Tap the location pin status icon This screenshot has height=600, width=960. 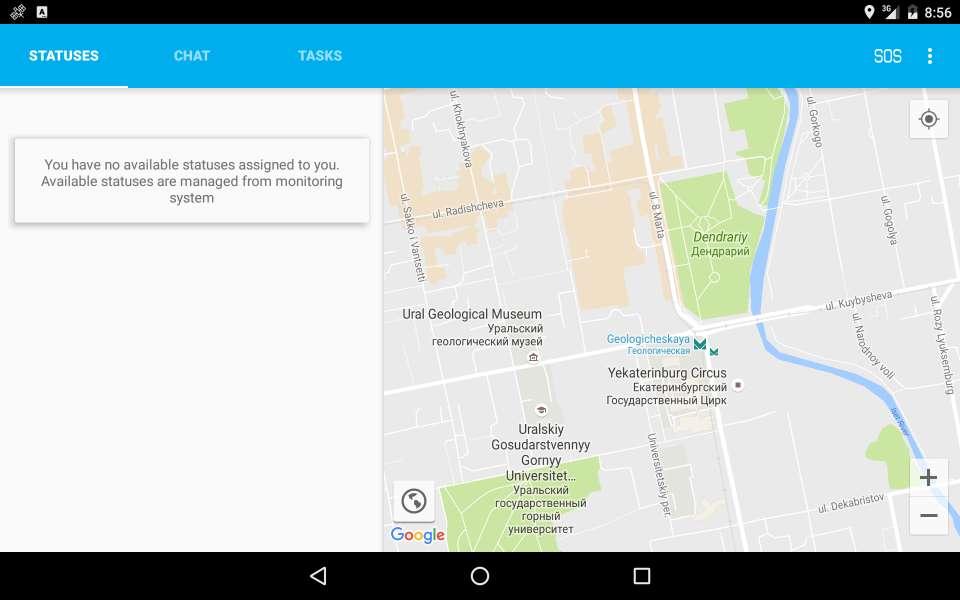(x=869, y=12)
